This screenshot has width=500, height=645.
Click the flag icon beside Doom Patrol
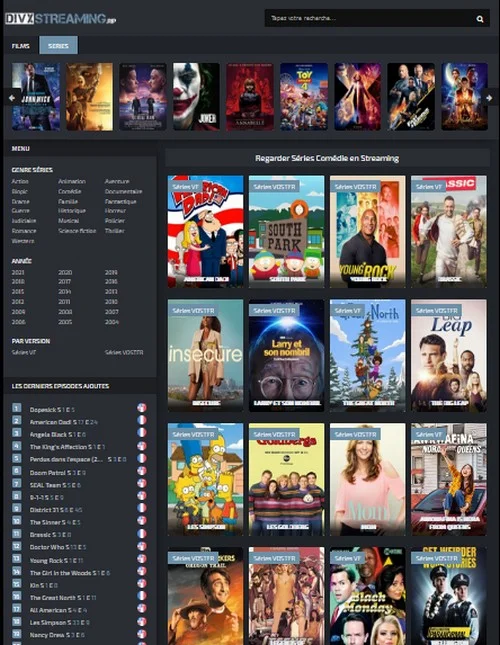(x=142, y=471)
